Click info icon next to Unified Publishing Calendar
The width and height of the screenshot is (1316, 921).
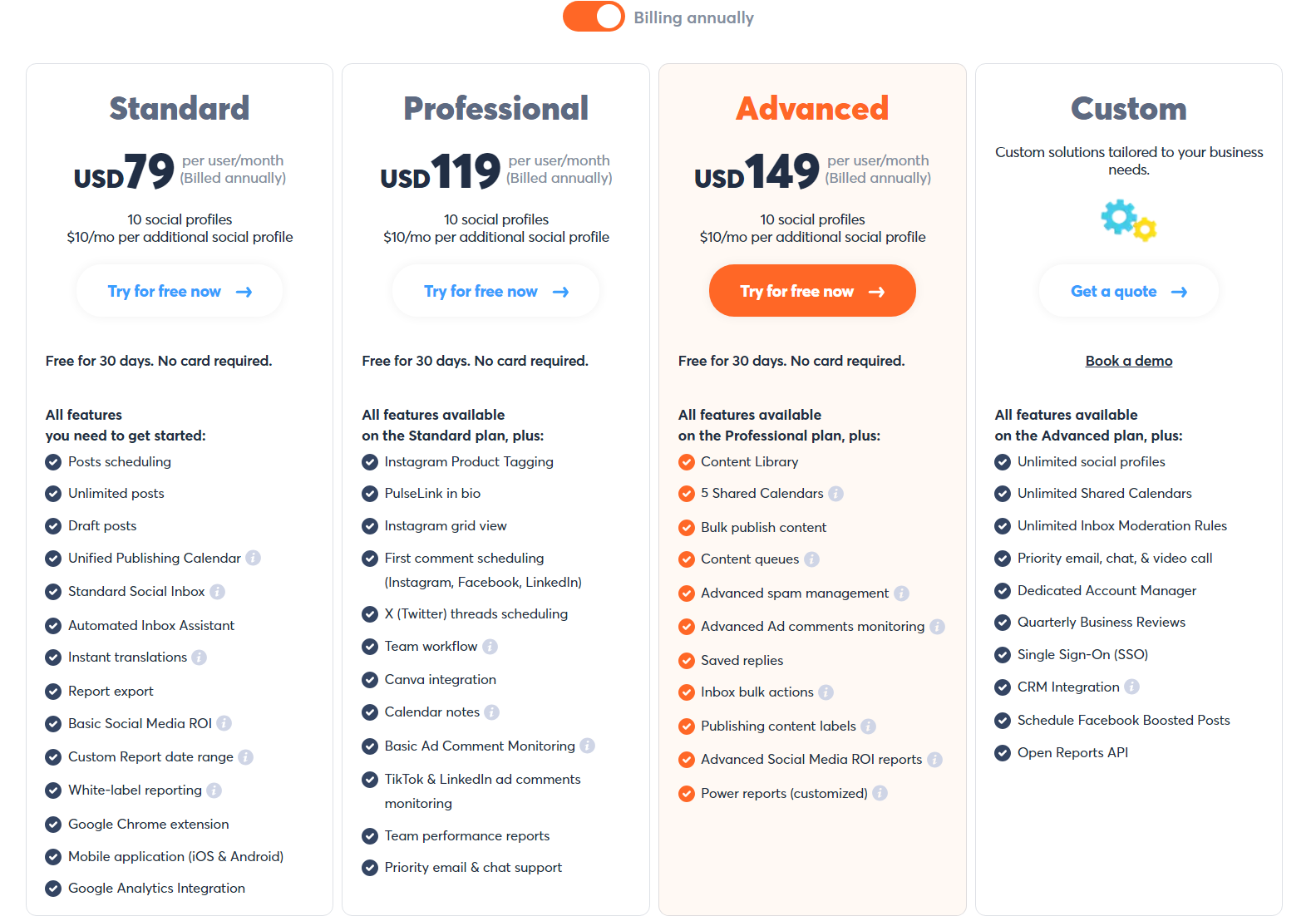coord(254,558)
